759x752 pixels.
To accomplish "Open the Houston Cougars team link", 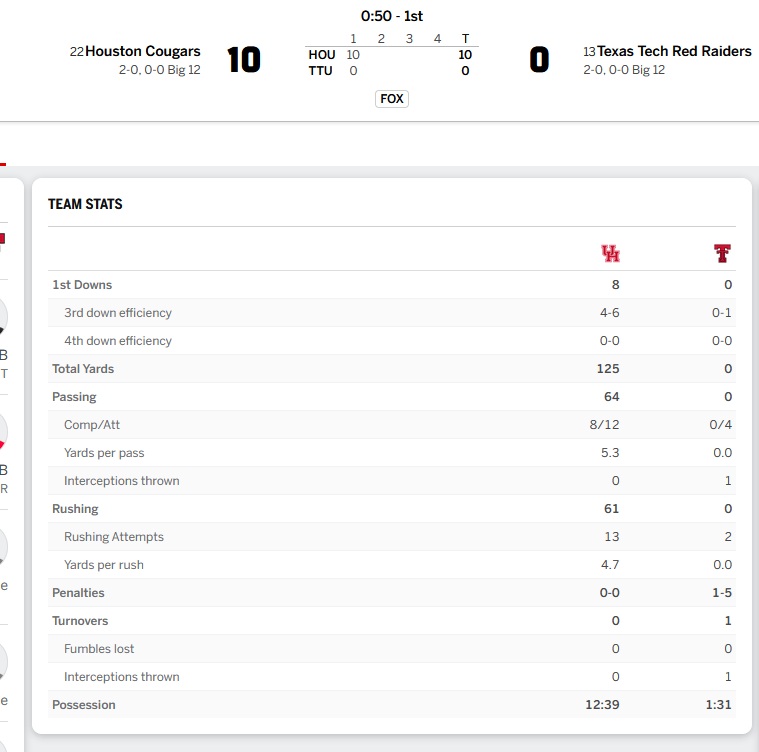I will pyautogui.click(x=143, y=51).
